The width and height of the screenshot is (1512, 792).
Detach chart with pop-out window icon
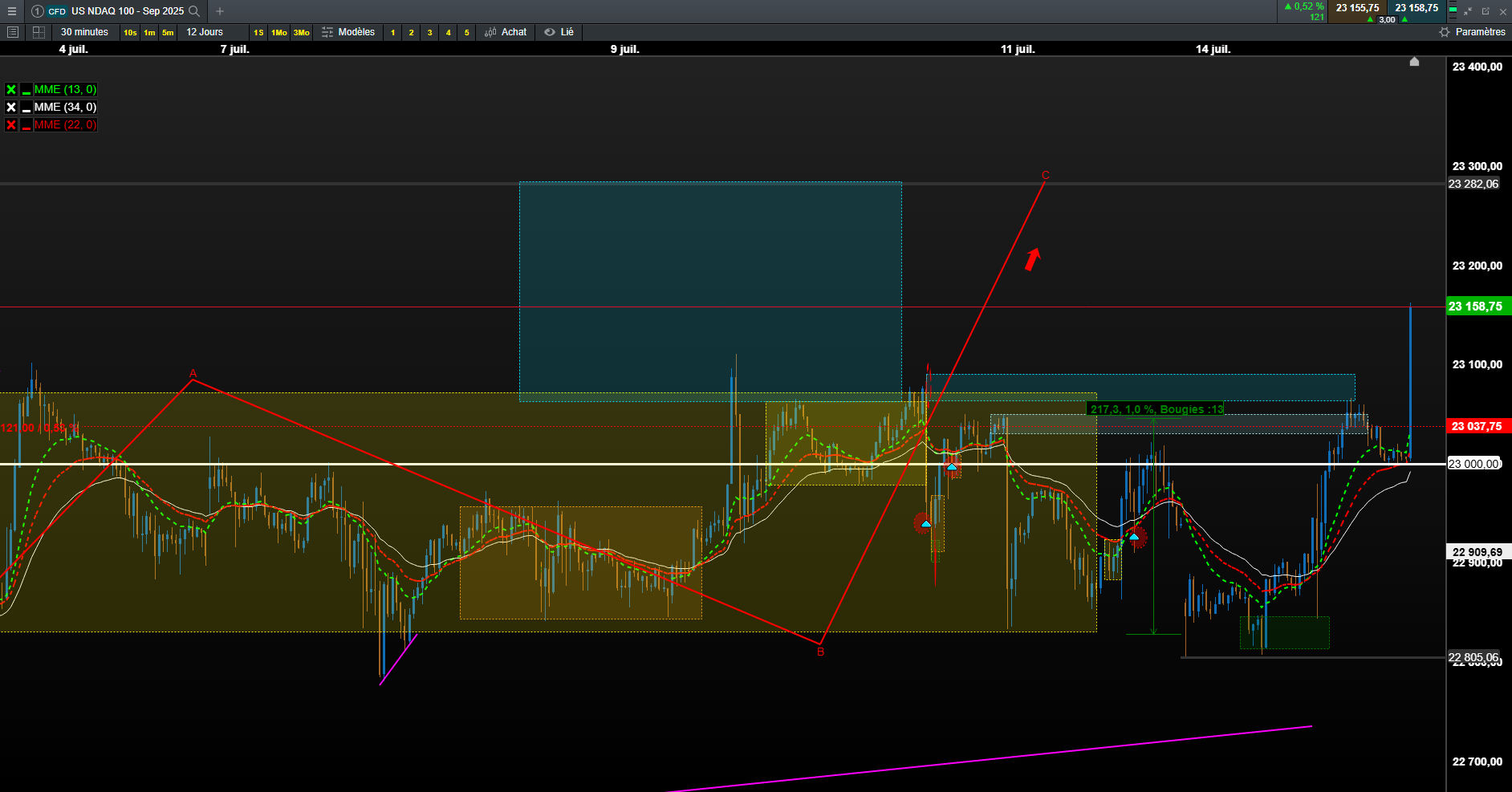pyautogui.click(x=1486, y=11)
